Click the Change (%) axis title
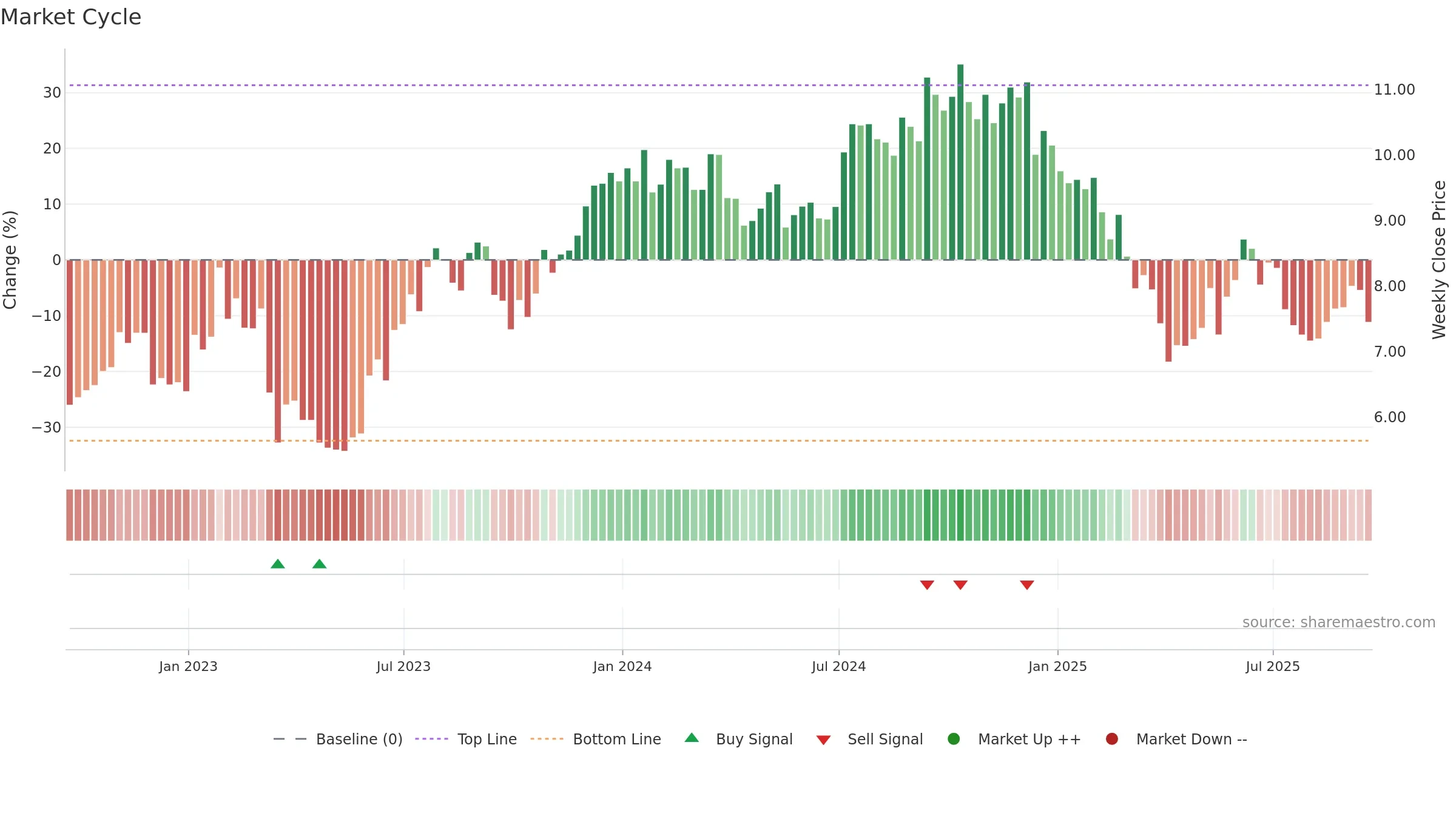This screenshot has width=1456, height=819. [10, 260]
